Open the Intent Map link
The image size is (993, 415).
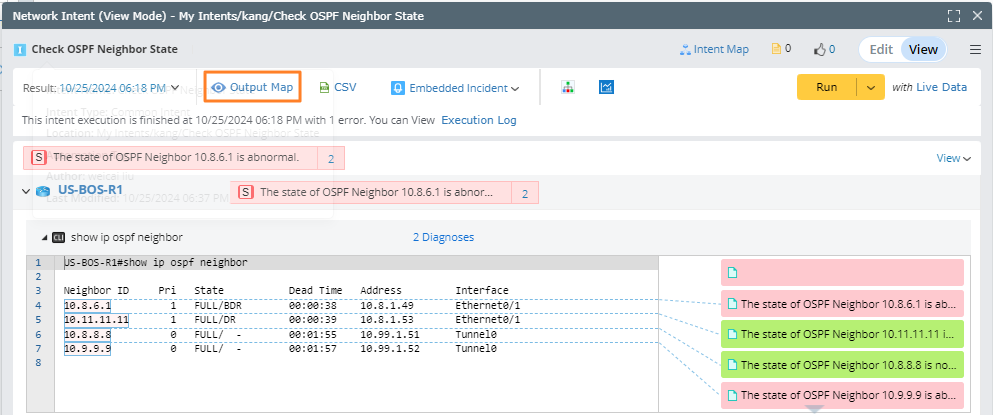tap(714, 49)
